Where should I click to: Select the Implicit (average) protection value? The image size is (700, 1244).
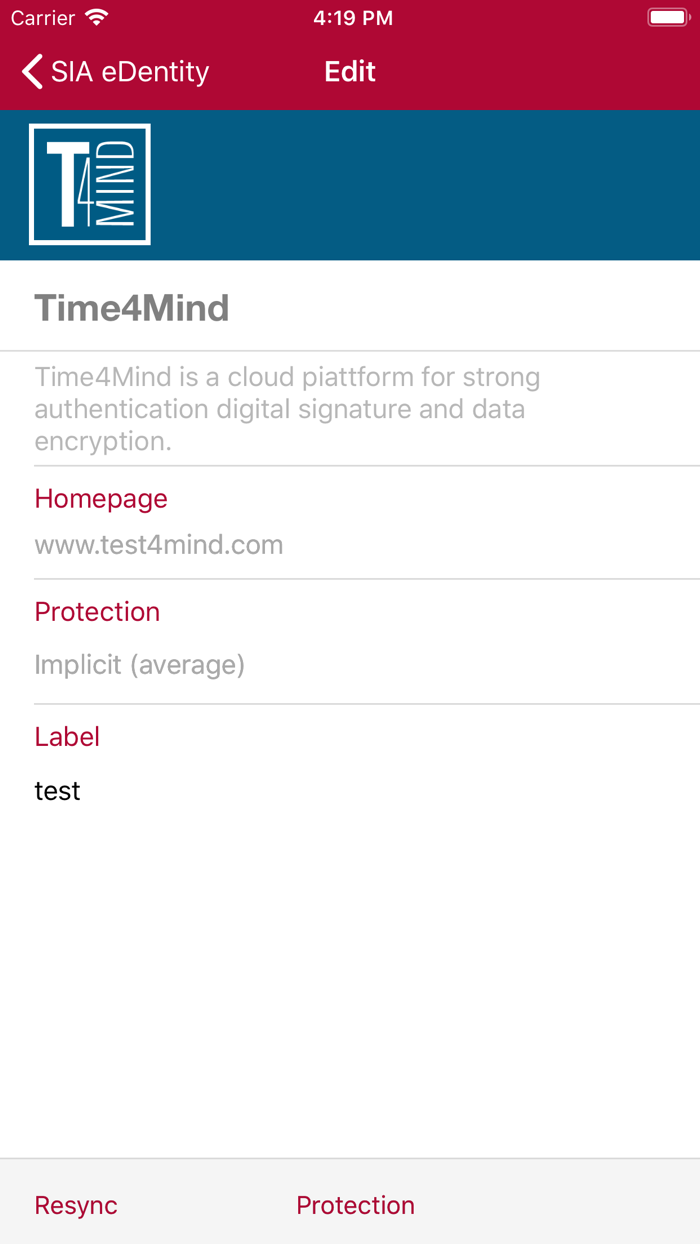click(x=140, y=664)
